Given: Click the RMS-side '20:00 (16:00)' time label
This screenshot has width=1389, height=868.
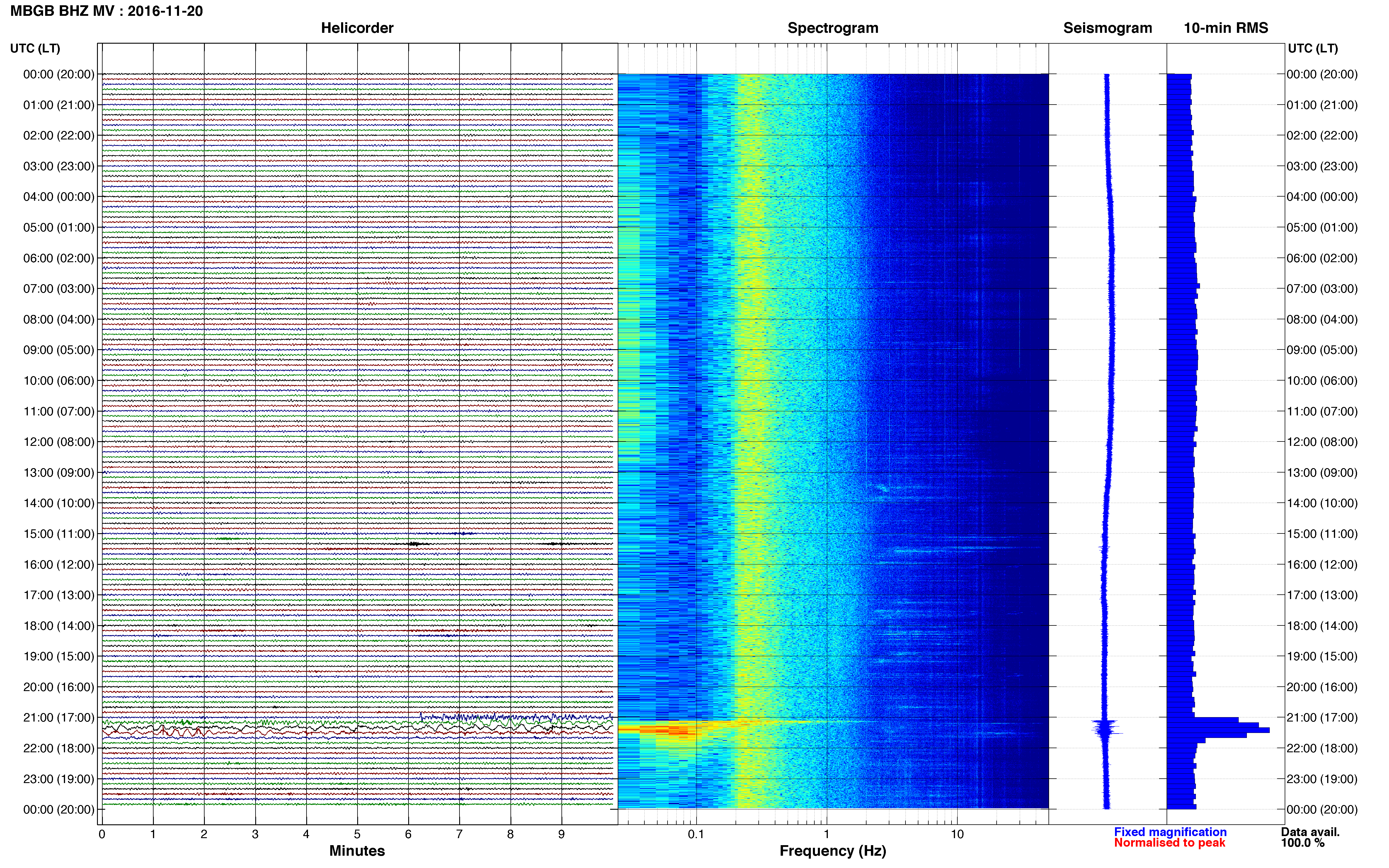Looking at the screenshot, I should (x=1322, y=687).
